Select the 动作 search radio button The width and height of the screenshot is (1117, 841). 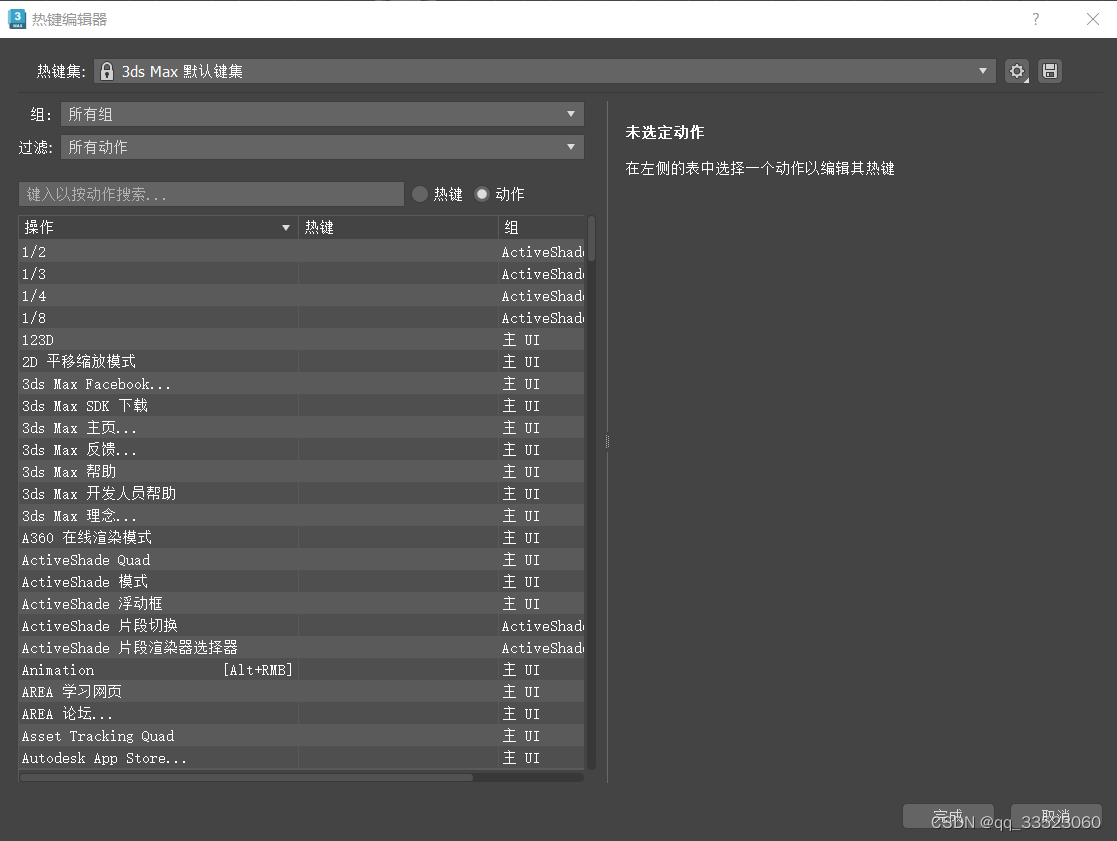482,194
